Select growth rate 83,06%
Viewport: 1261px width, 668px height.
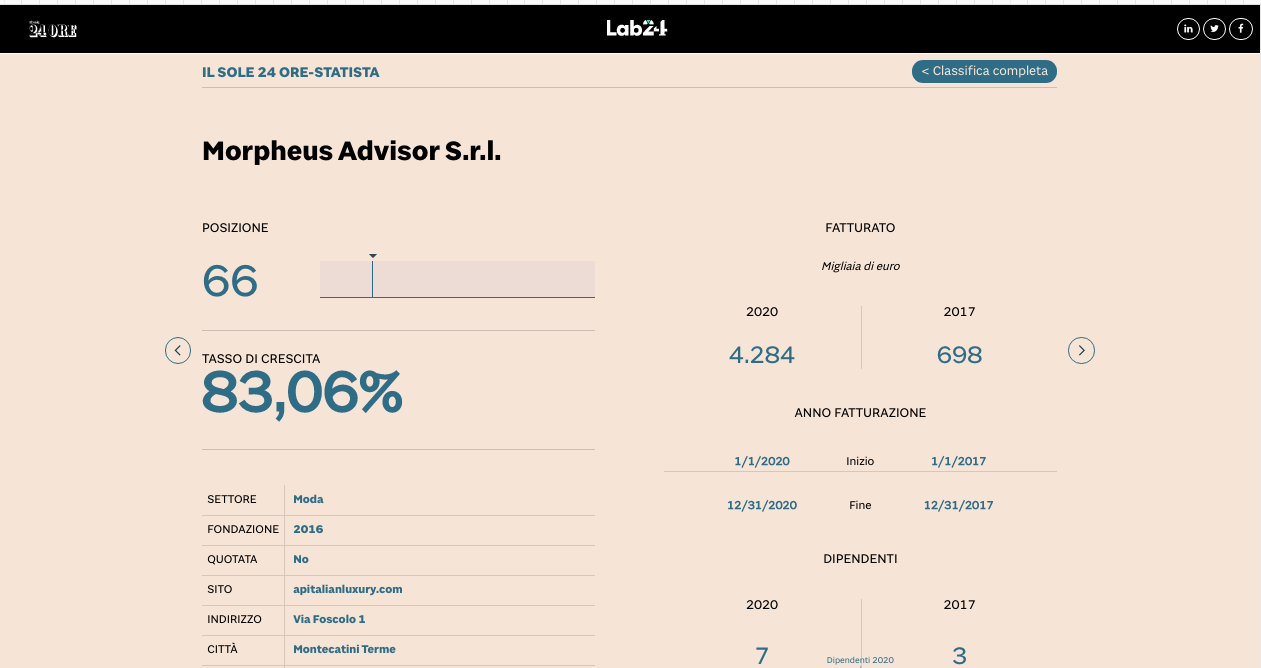pyautogui.click(x=302, y=392)
